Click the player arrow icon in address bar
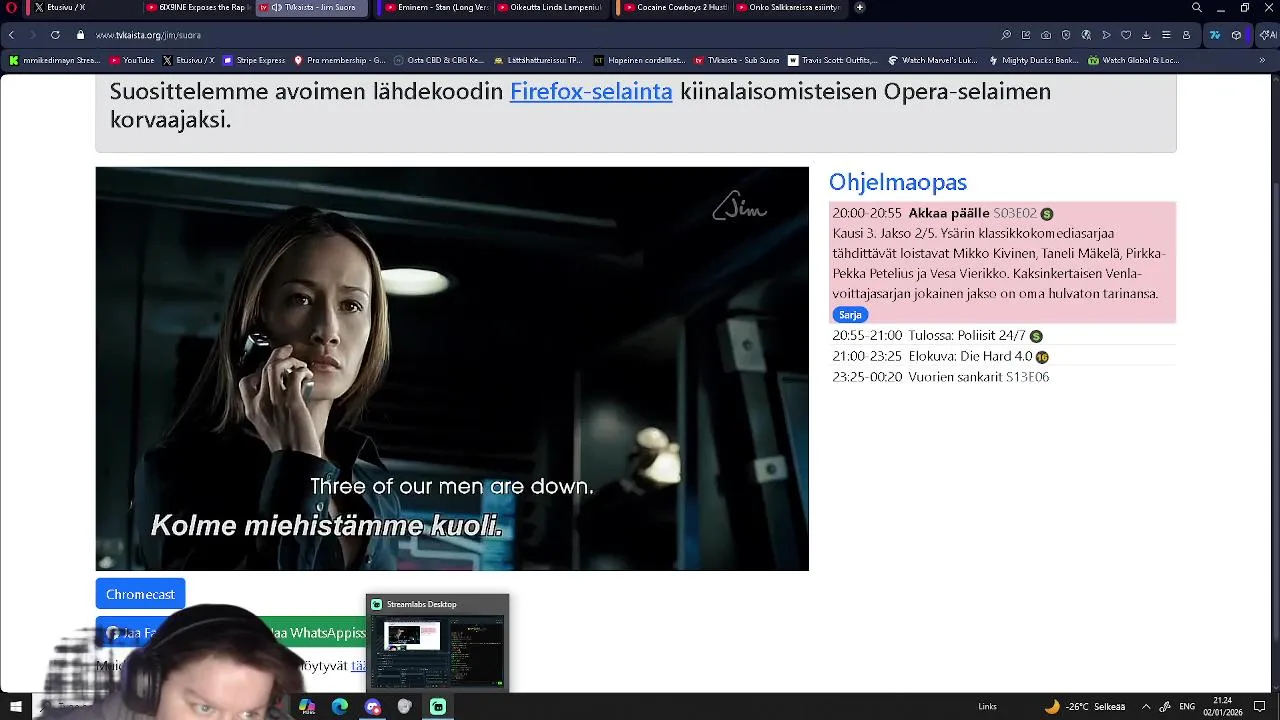Image resolution: width=1280 pixels, height=720 pixels. point(1106,35)
